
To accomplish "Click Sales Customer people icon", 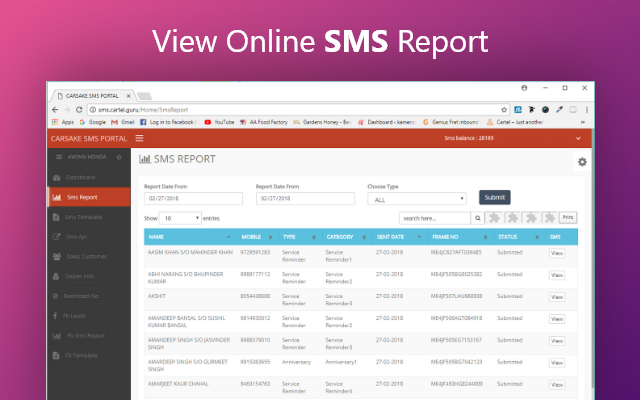I will [x=57, y=256].
